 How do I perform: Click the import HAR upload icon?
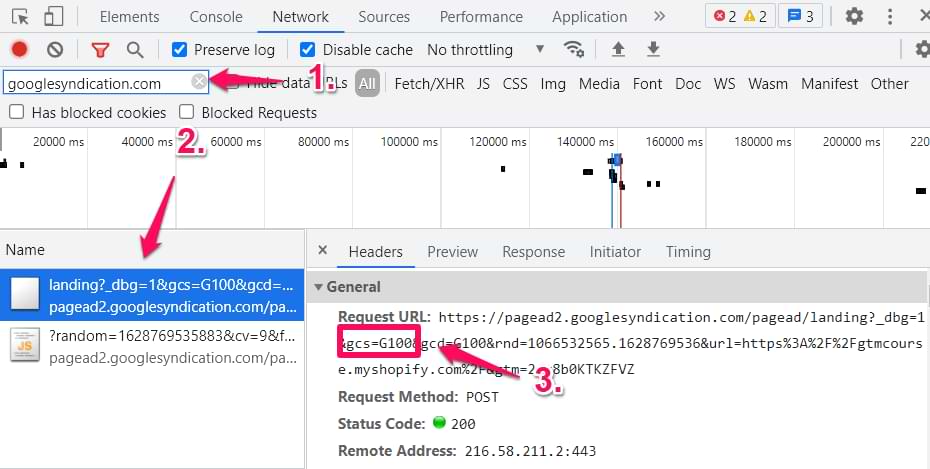point(618,50)
